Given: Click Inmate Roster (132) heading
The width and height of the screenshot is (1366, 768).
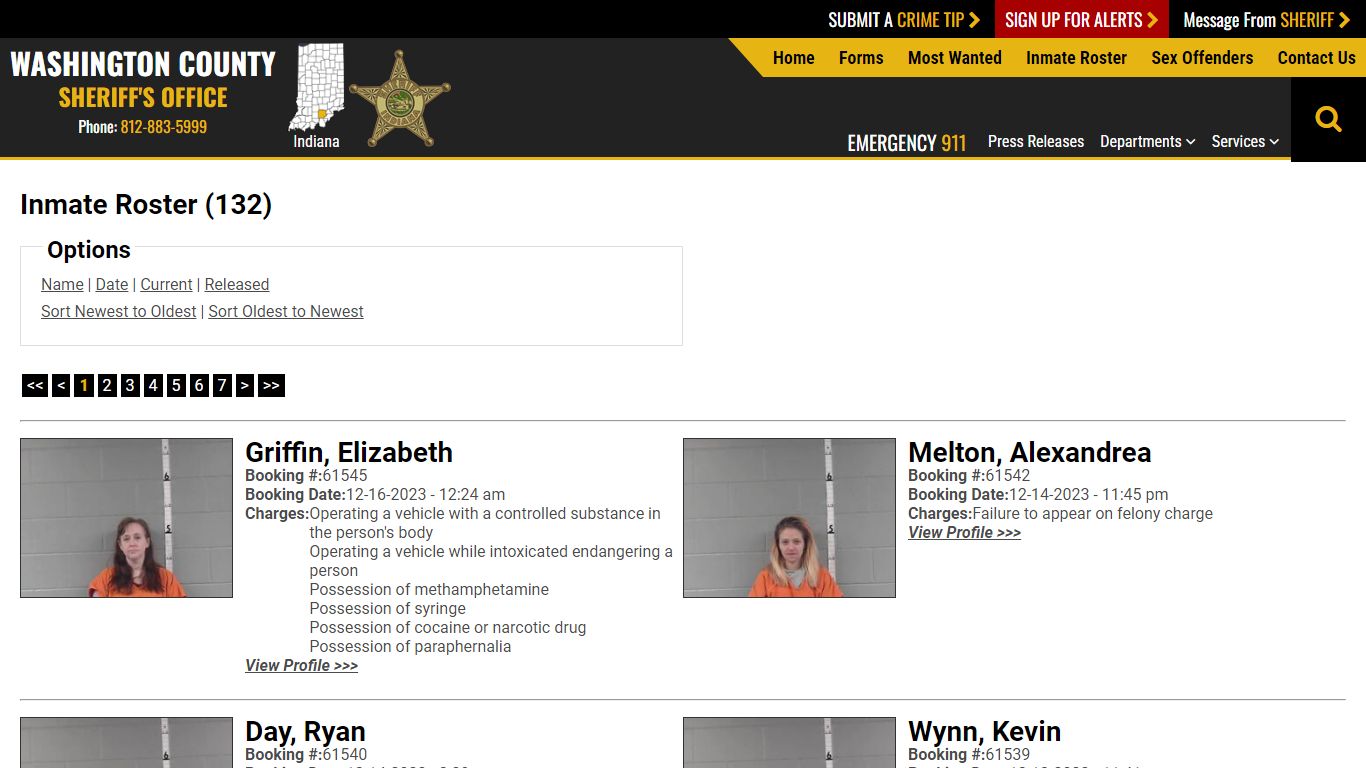Looking at the screenshot, I should tap(146, 205).
